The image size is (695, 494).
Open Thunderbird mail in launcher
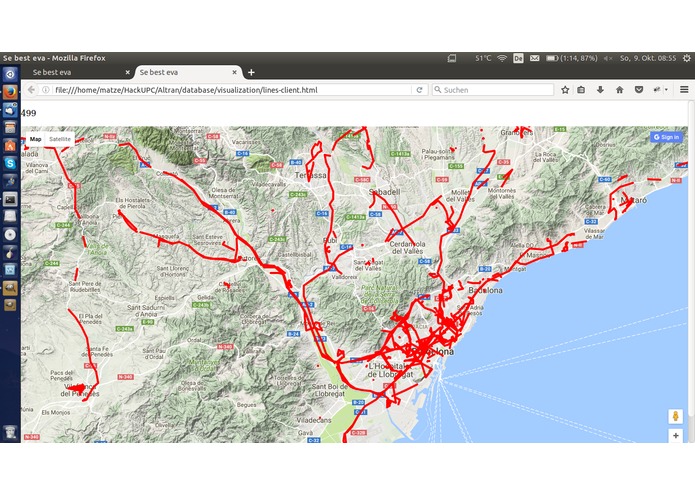10,110
